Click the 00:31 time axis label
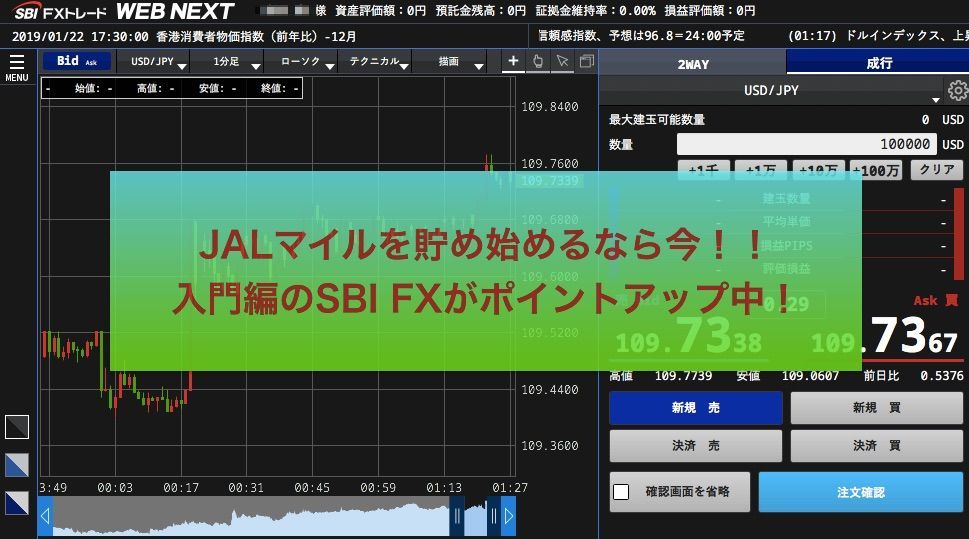Viewport: 969px width, 539px height. coord(245,488)
